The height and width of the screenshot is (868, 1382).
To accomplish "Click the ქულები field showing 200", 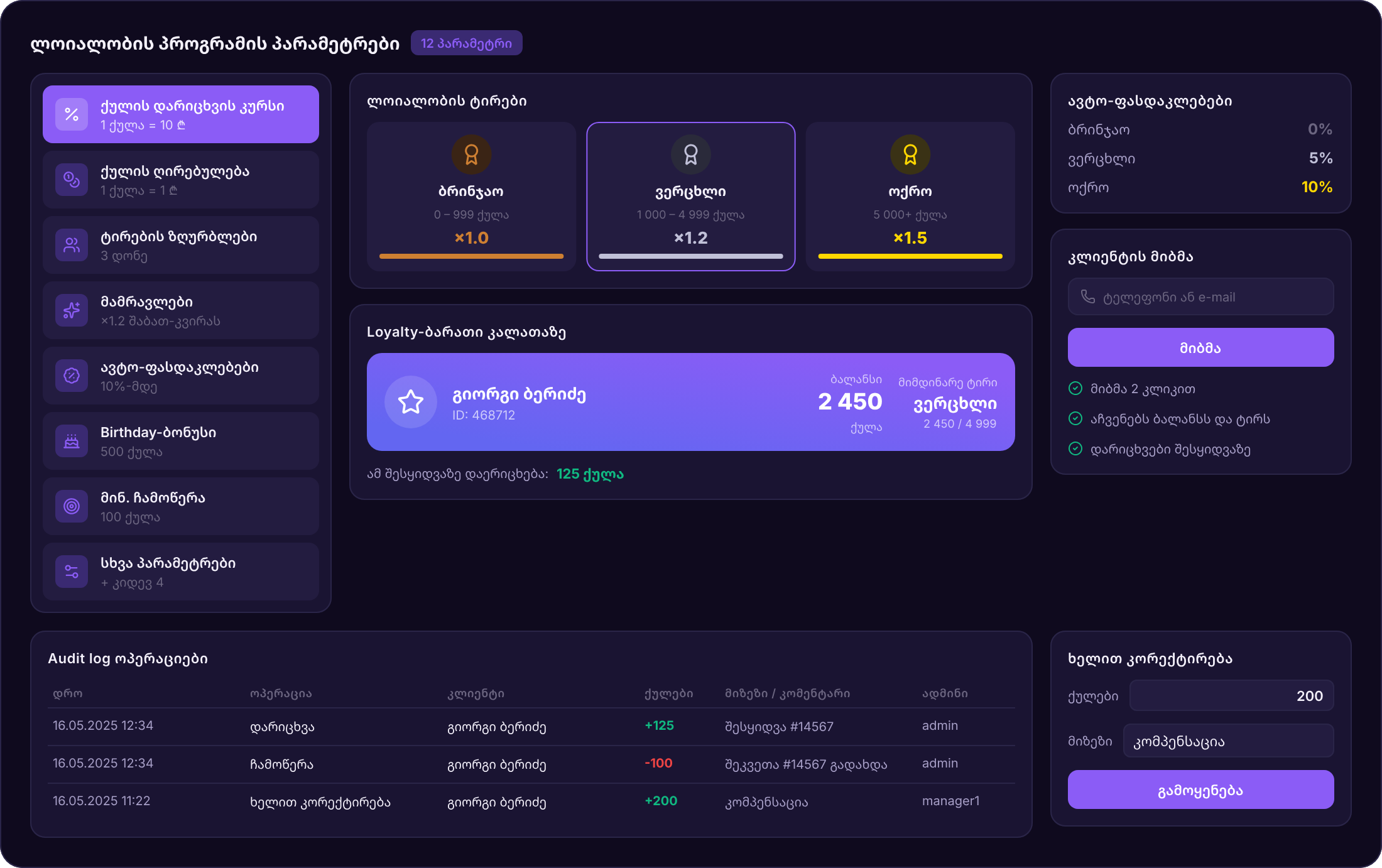I will click(x=1231, y=695).
